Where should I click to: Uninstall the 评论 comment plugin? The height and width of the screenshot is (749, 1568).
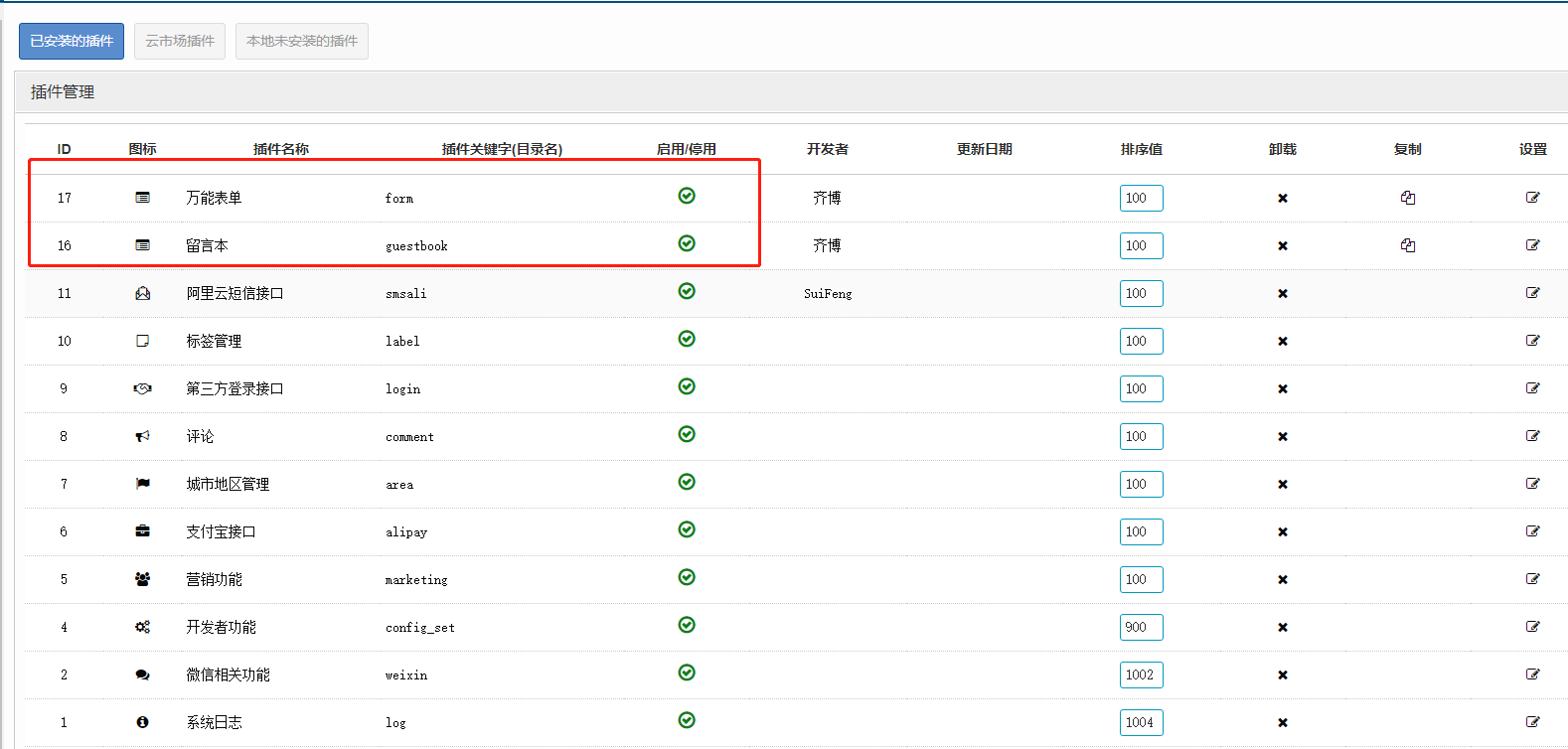click(1282, 437)
